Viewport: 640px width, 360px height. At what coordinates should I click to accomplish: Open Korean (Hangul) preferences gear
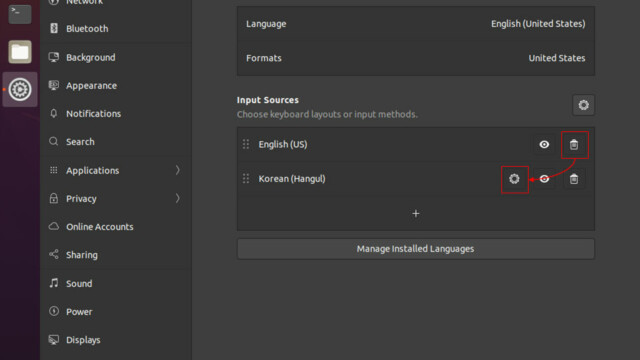point(514,179)
